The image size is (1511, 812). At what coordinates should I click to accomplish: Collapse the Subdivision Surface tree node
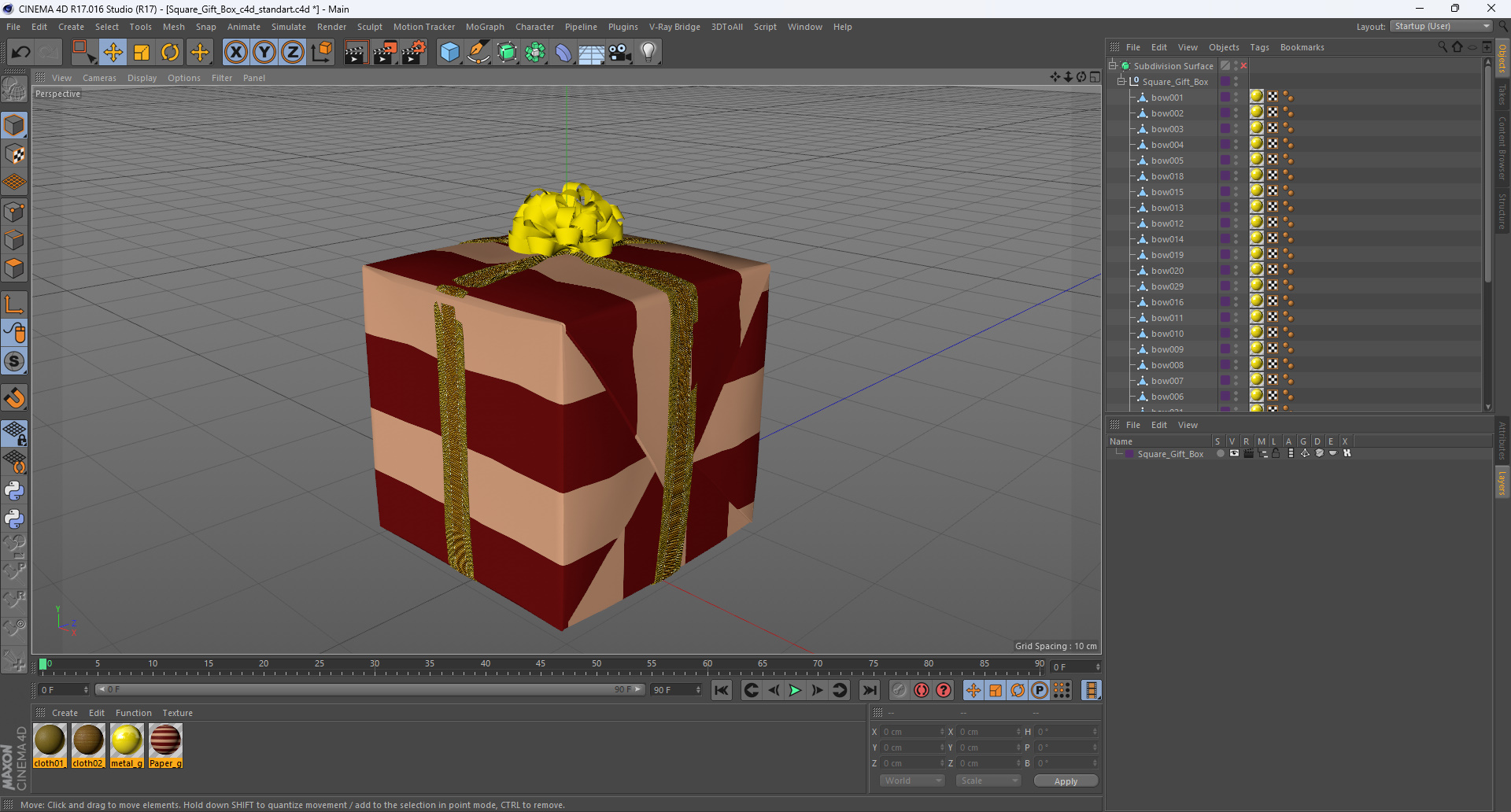1113,66
